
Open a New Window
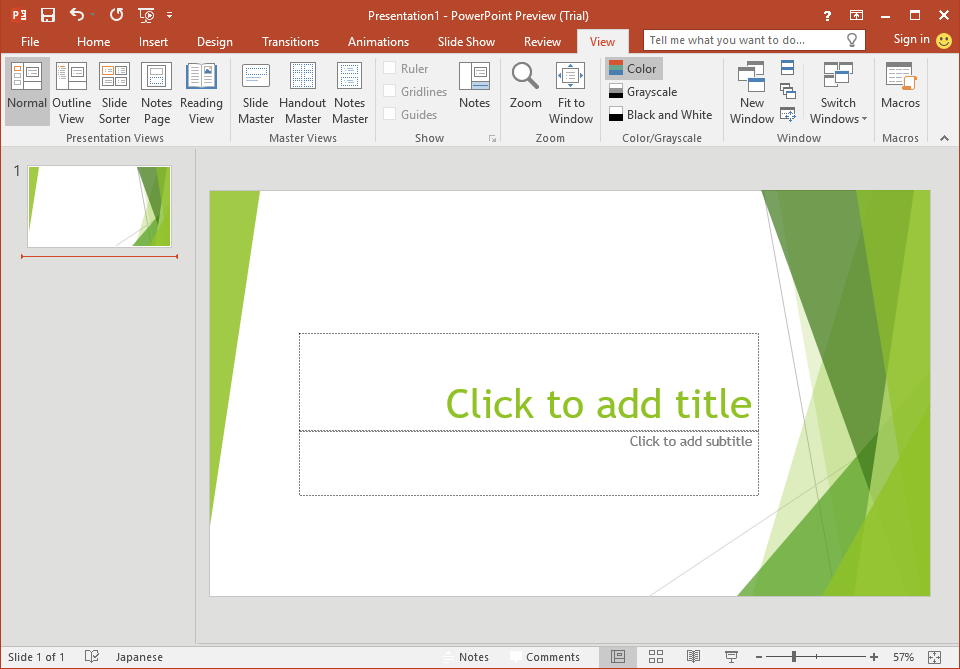(x=752, y=92)
